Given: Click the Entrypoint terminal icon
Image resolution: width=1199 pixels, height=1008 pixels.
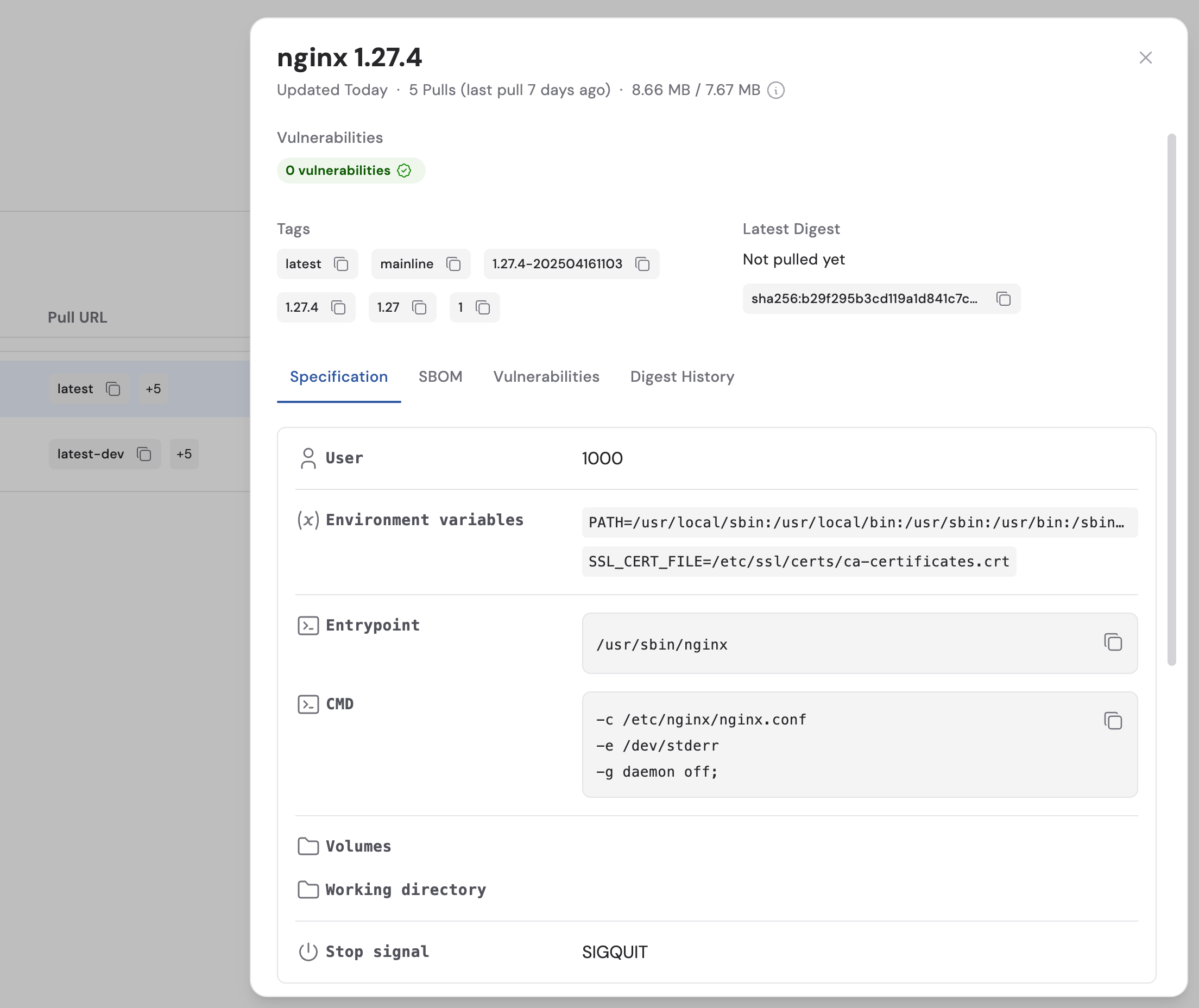Looking at the screenshot, I should [x=308, y=626].
